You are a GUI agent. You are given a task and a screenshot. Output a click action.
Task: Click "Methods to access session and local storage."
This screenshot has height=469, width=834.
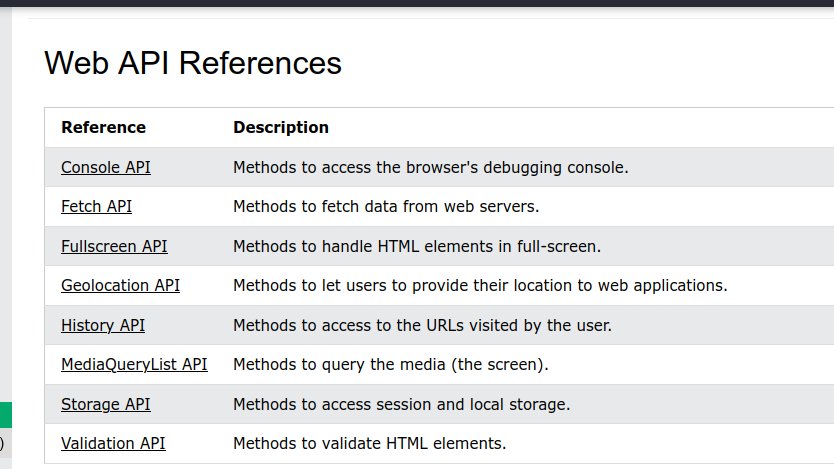402,405
